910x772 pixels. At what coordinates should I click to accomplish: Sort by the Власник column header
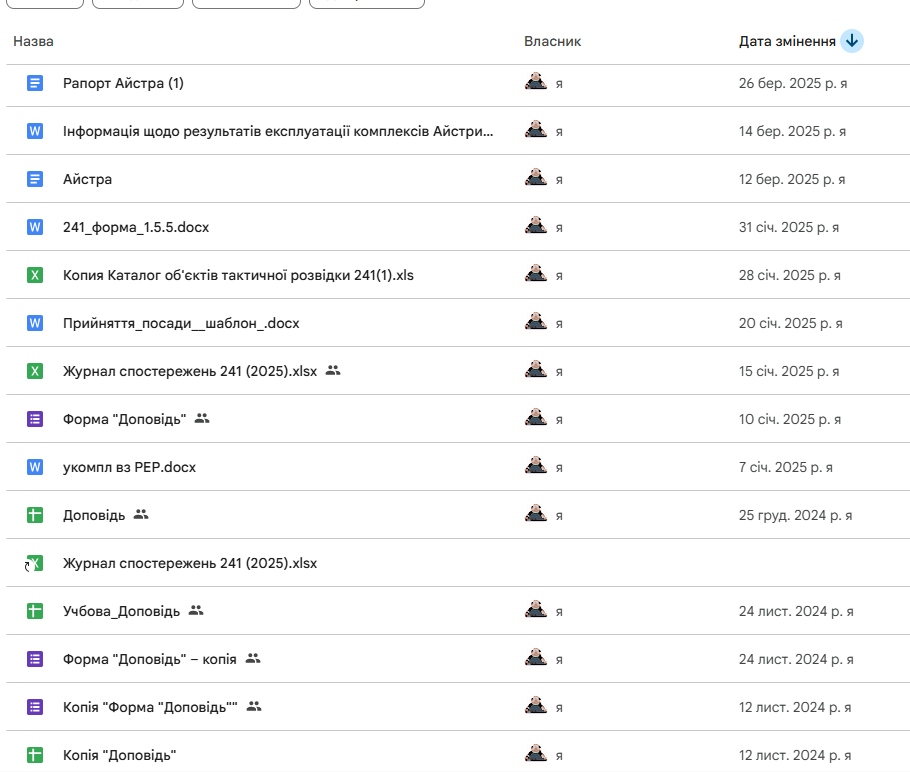tap(552, 41)
